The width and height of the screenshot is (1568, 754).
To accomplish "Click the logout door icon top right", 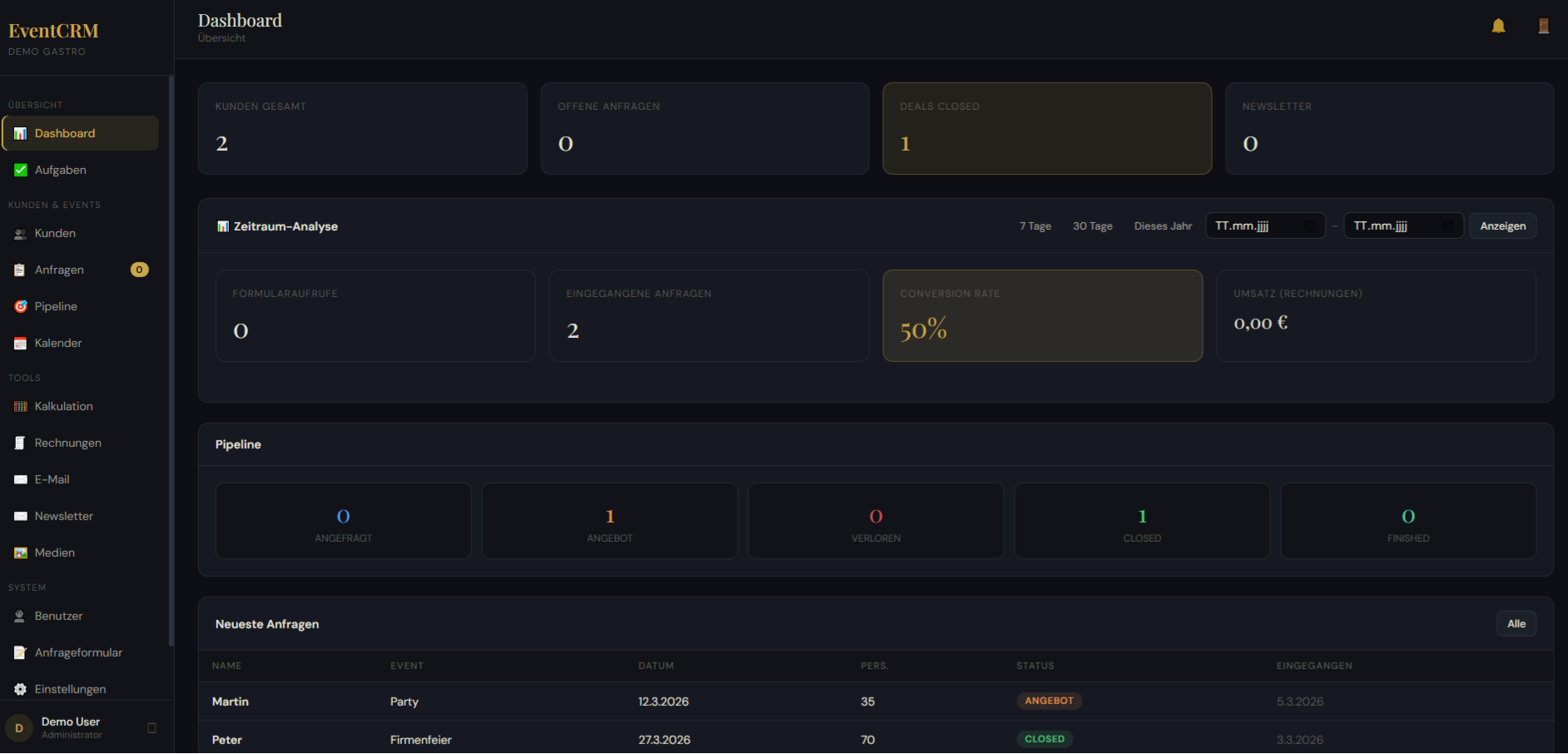I will coord(1544,25).
